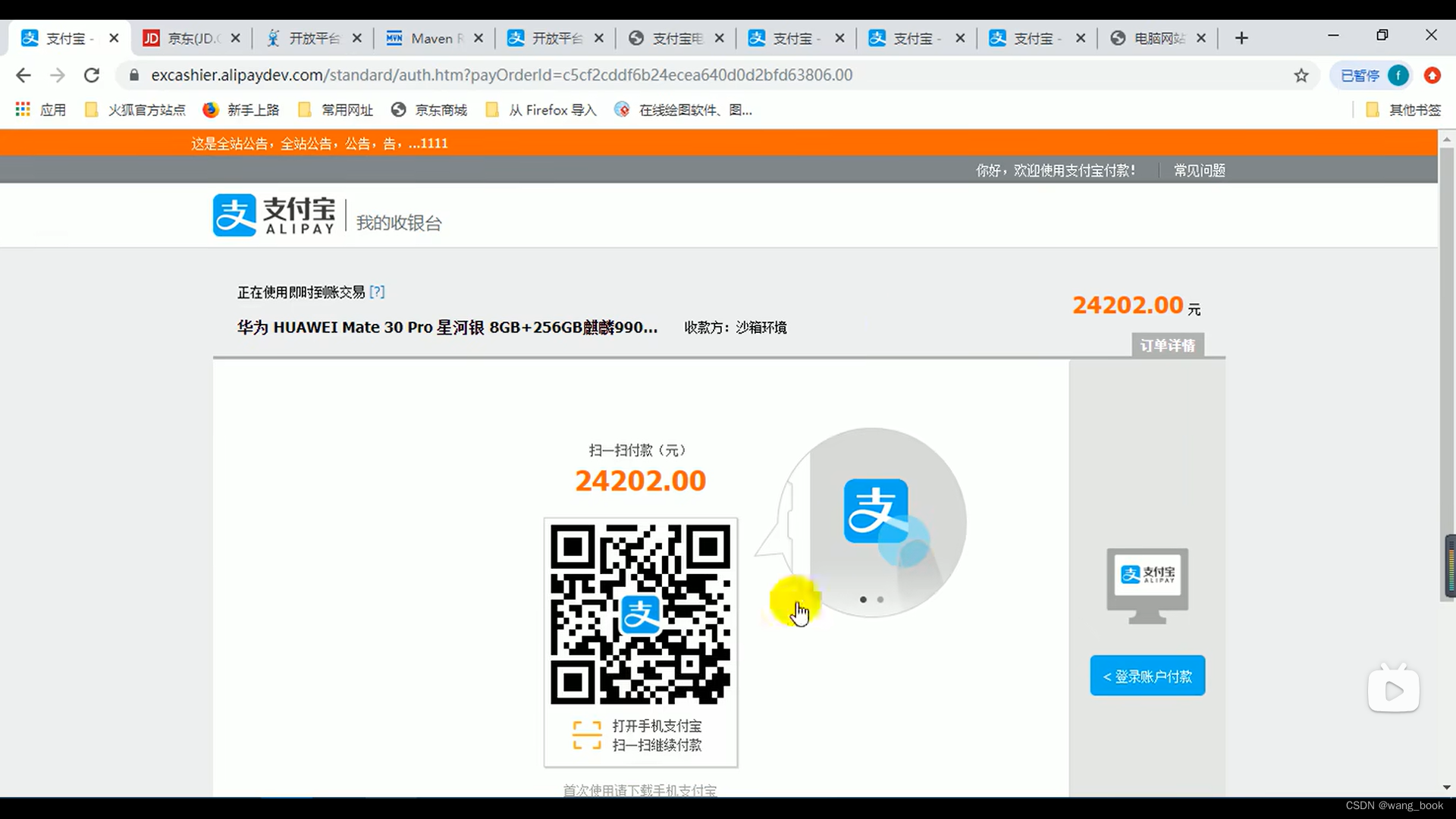Image resolution: width=1456 pixels, height=819 pixels.
Task: Bookmark this page with the star icon
Action: coord(1301,75)
